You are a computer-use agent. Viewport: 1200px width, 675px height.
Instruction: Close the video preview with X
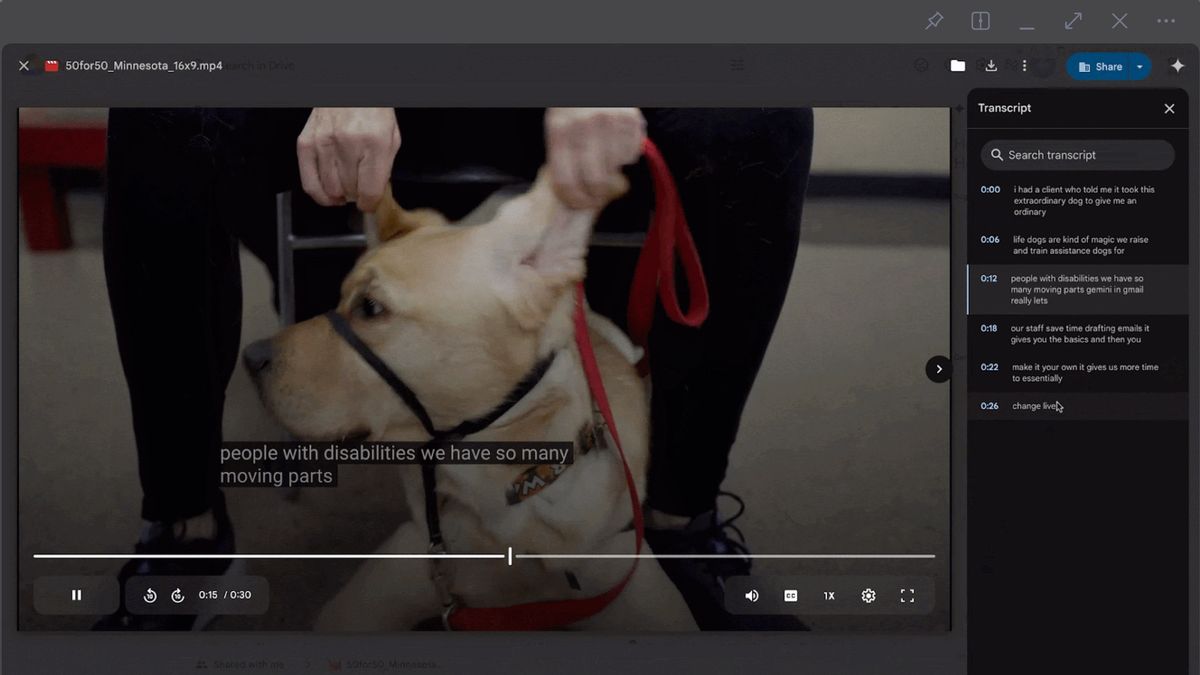(x=24, y=66)
